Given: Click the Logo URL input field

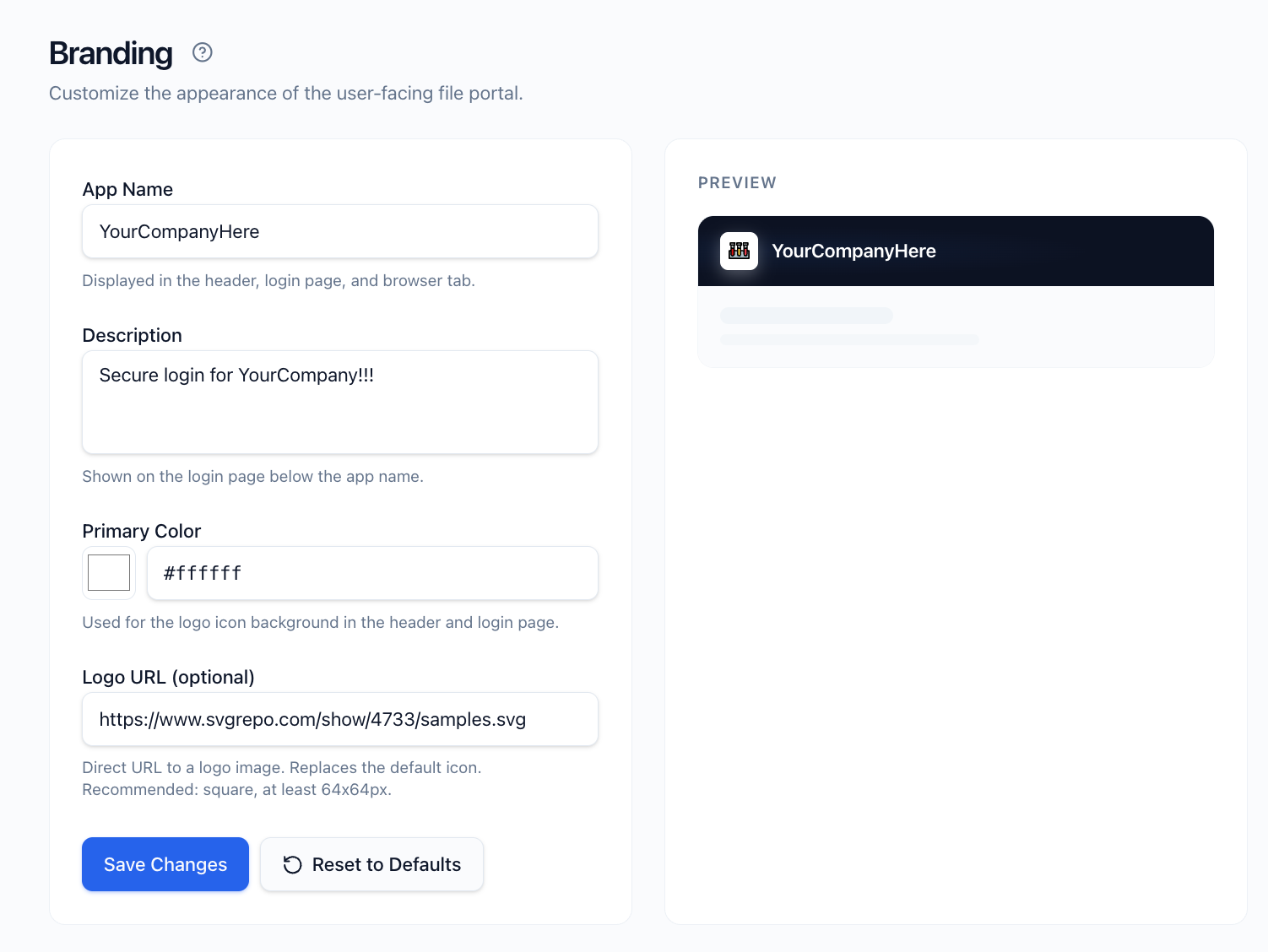Looking at the screenshot, I should coord(339,719).
